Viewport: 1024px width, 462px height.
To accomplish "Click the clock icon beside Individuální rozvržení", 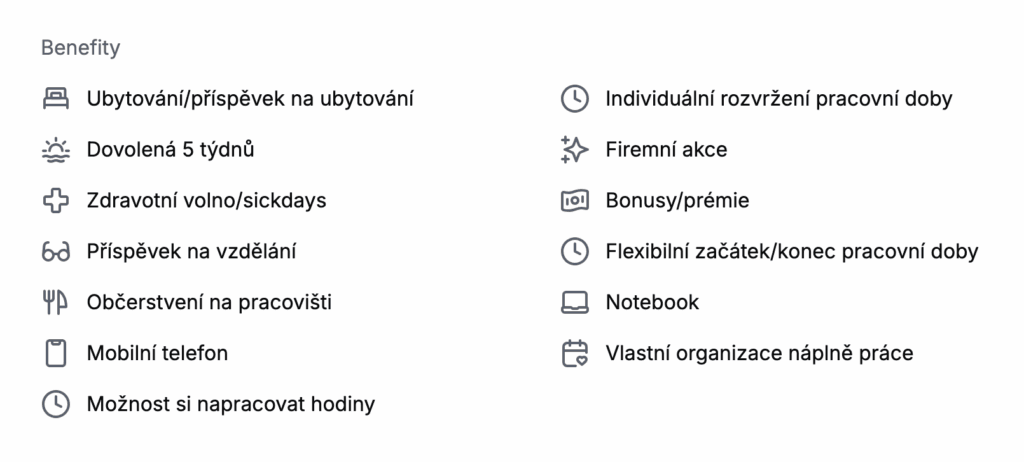I will coord(575,99).
